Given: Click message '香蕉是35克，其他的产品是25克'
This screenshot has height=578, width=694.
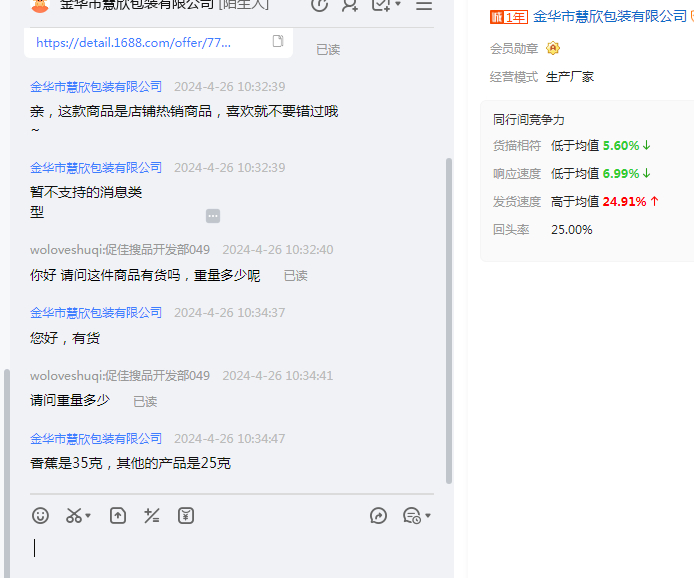Looking at the screenshot, I should point(131,463).
